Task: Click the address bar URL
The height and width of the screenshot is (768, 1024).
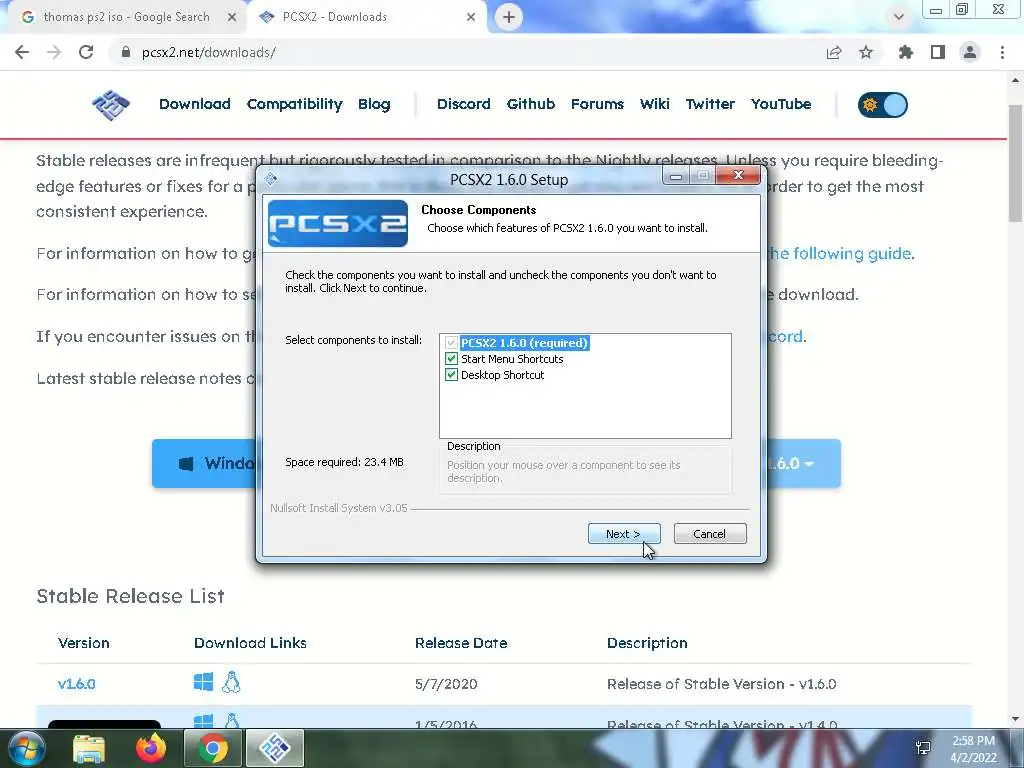Action: click(208, 52)
